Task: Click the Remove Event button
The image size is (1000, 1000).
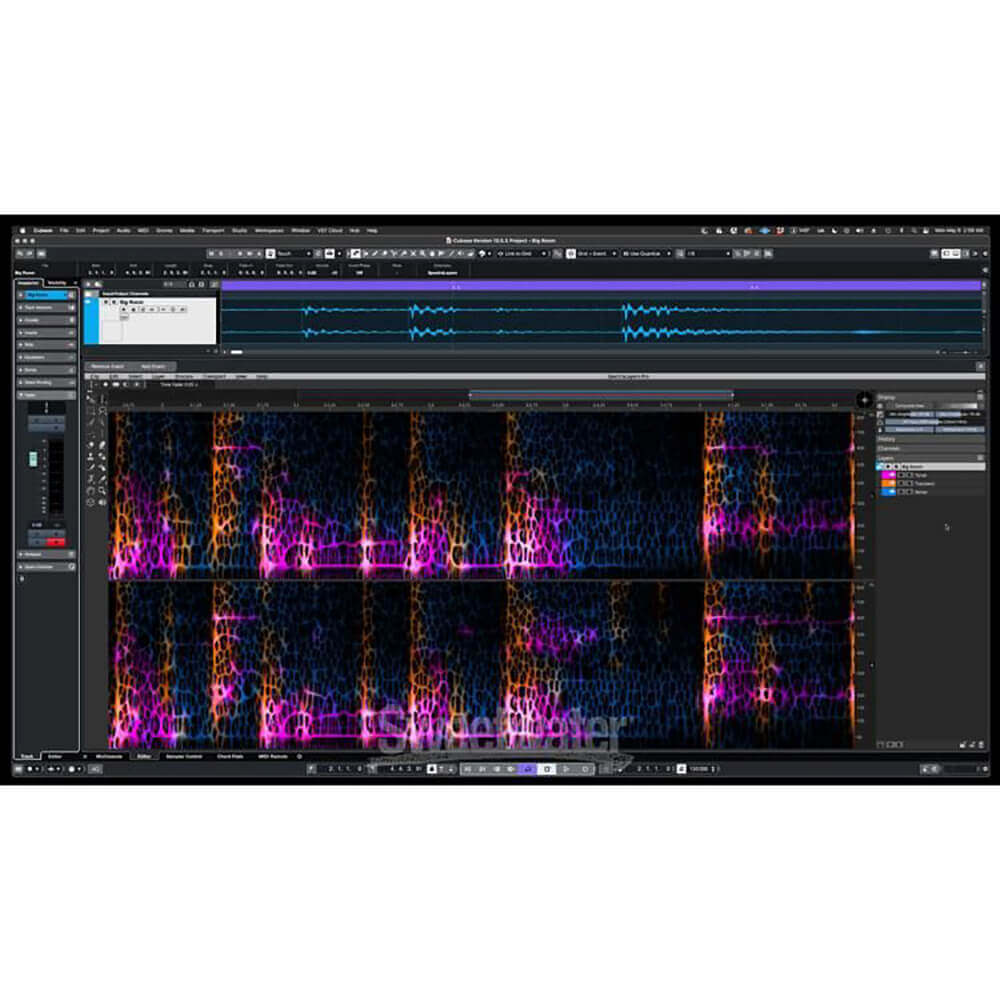Action: [108, 365]
